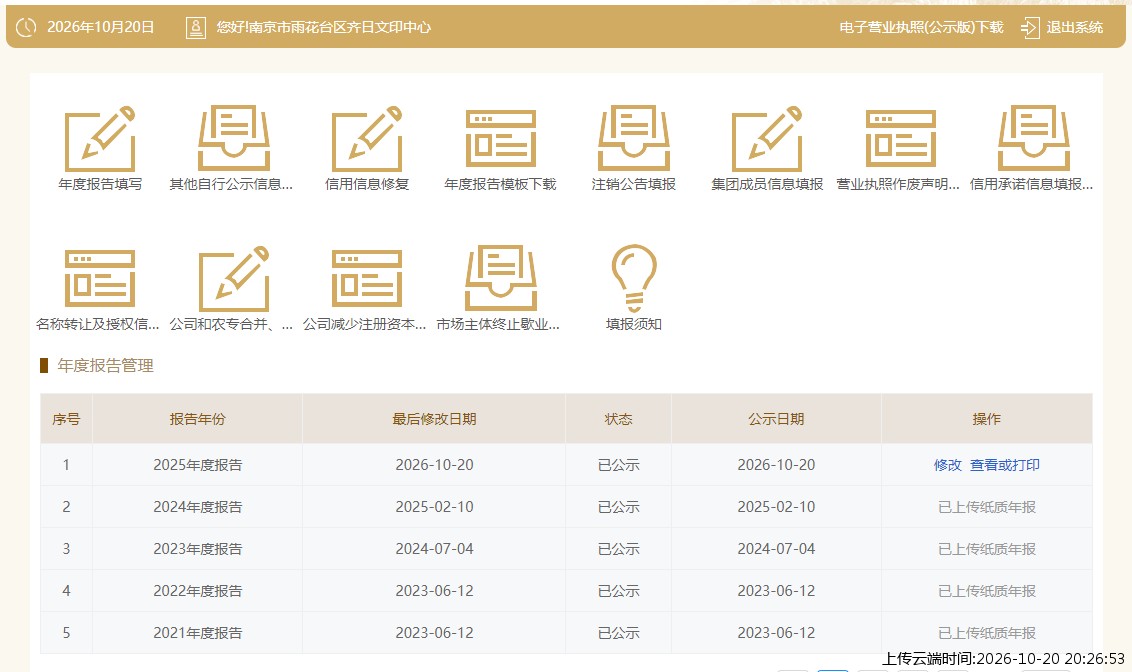Open 年度报告模板下载 icon

coord(500,139)
